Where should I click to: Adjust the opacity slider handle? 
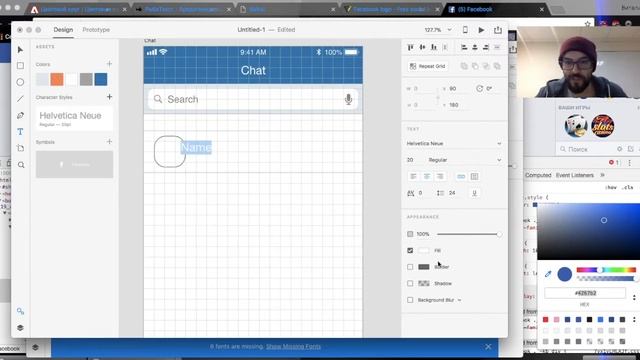[499, 234]
